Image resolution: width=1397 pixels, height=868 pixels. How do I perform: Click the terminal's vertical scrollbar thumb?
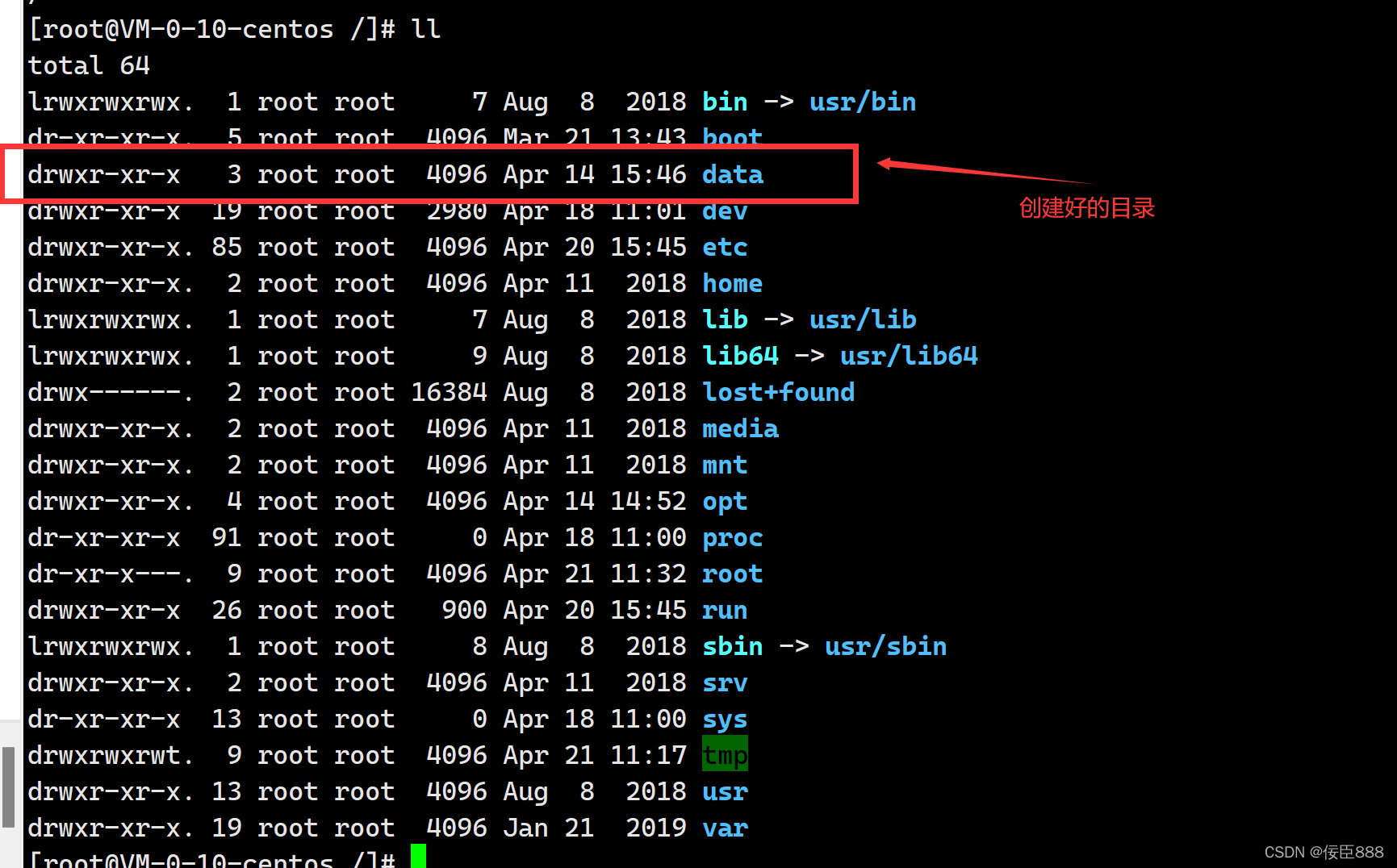pyautogui.click(x=8, y=787)
